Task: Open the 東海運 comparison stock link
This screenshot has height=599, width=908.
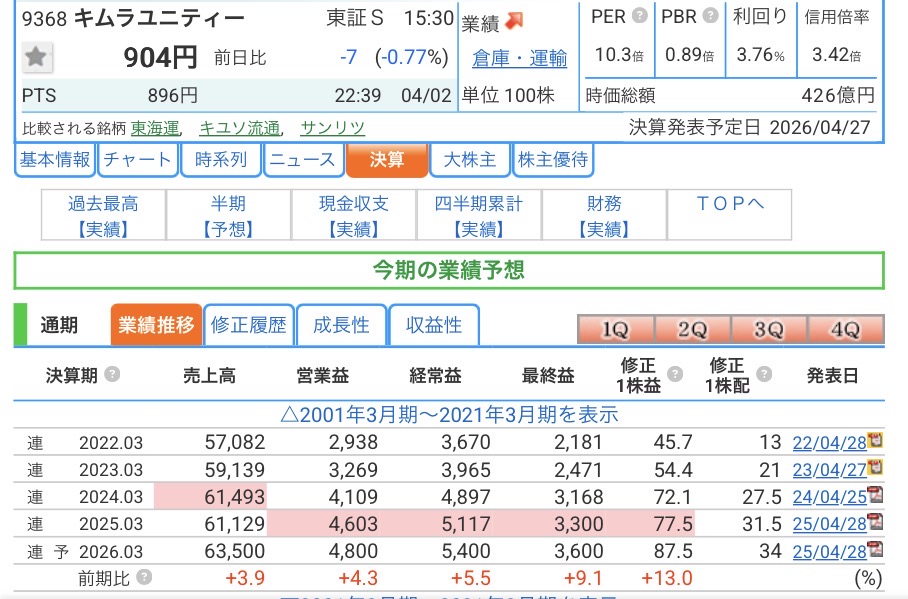Action: (155, 128)
